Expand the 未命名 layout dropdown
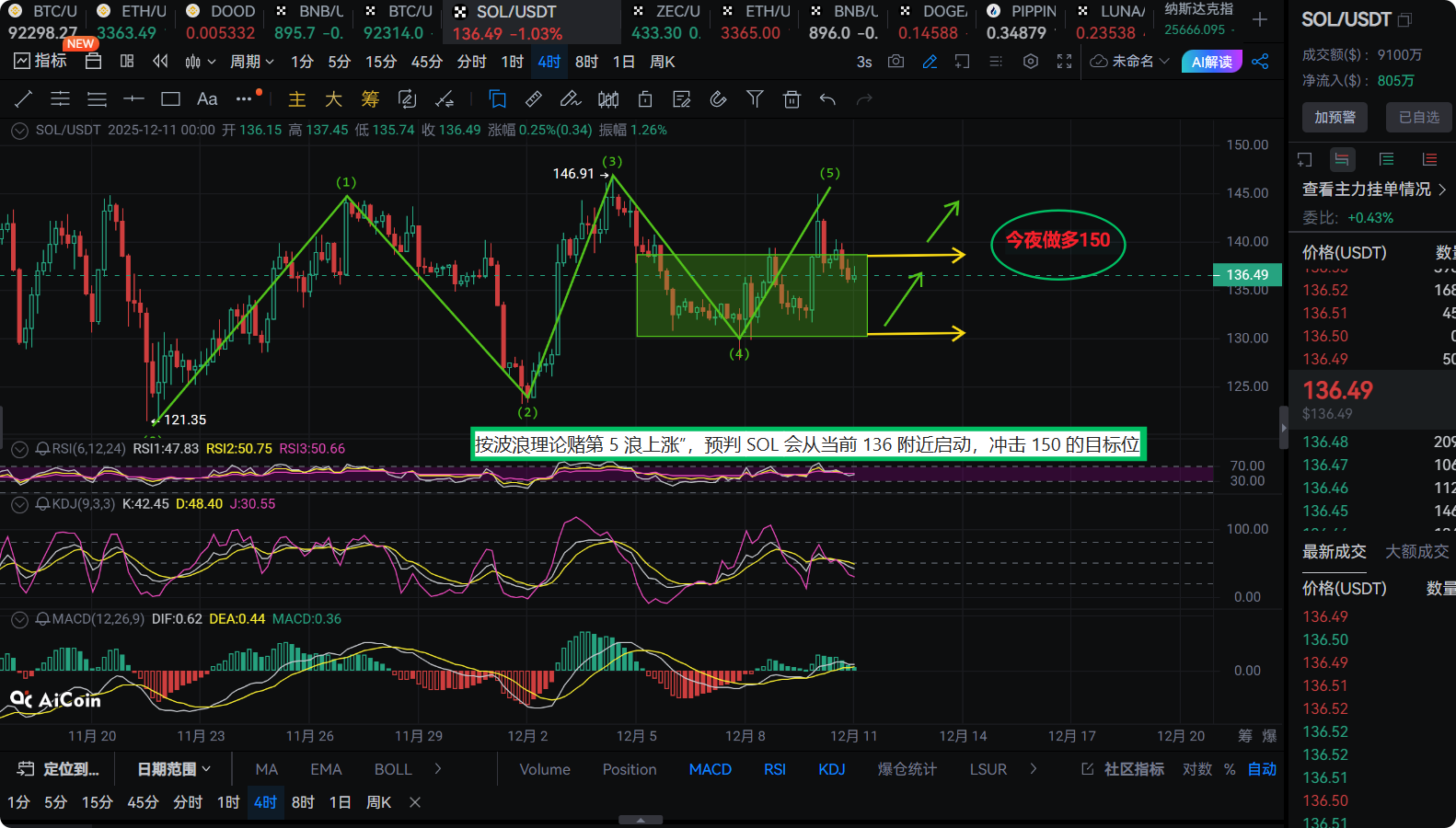The height and width of the screenshot is (828, 1456). 1130,62
